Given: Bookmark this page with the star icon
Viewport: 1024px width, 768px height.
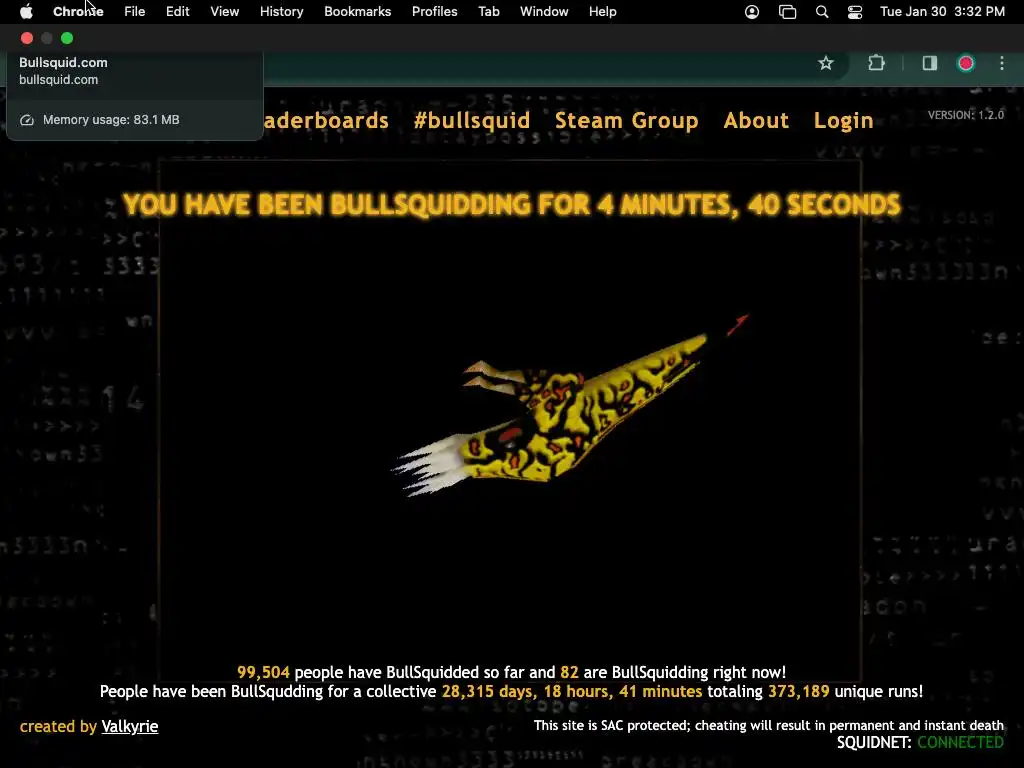Looking at the screenshot, I should tap(825, 63).
